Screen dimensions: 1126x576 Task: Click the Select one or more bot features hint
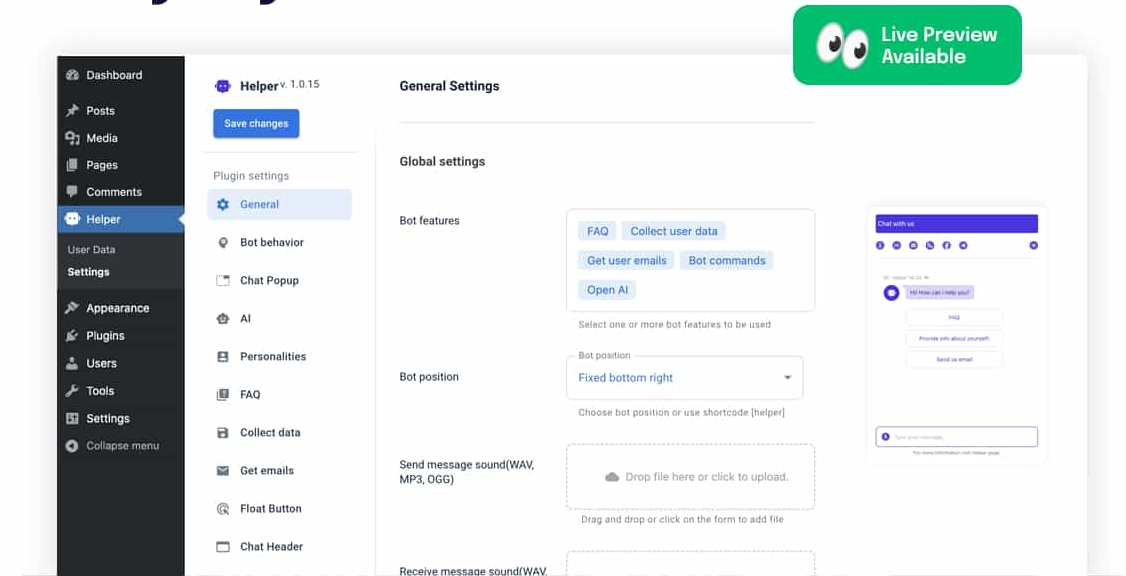pos(674,325)
